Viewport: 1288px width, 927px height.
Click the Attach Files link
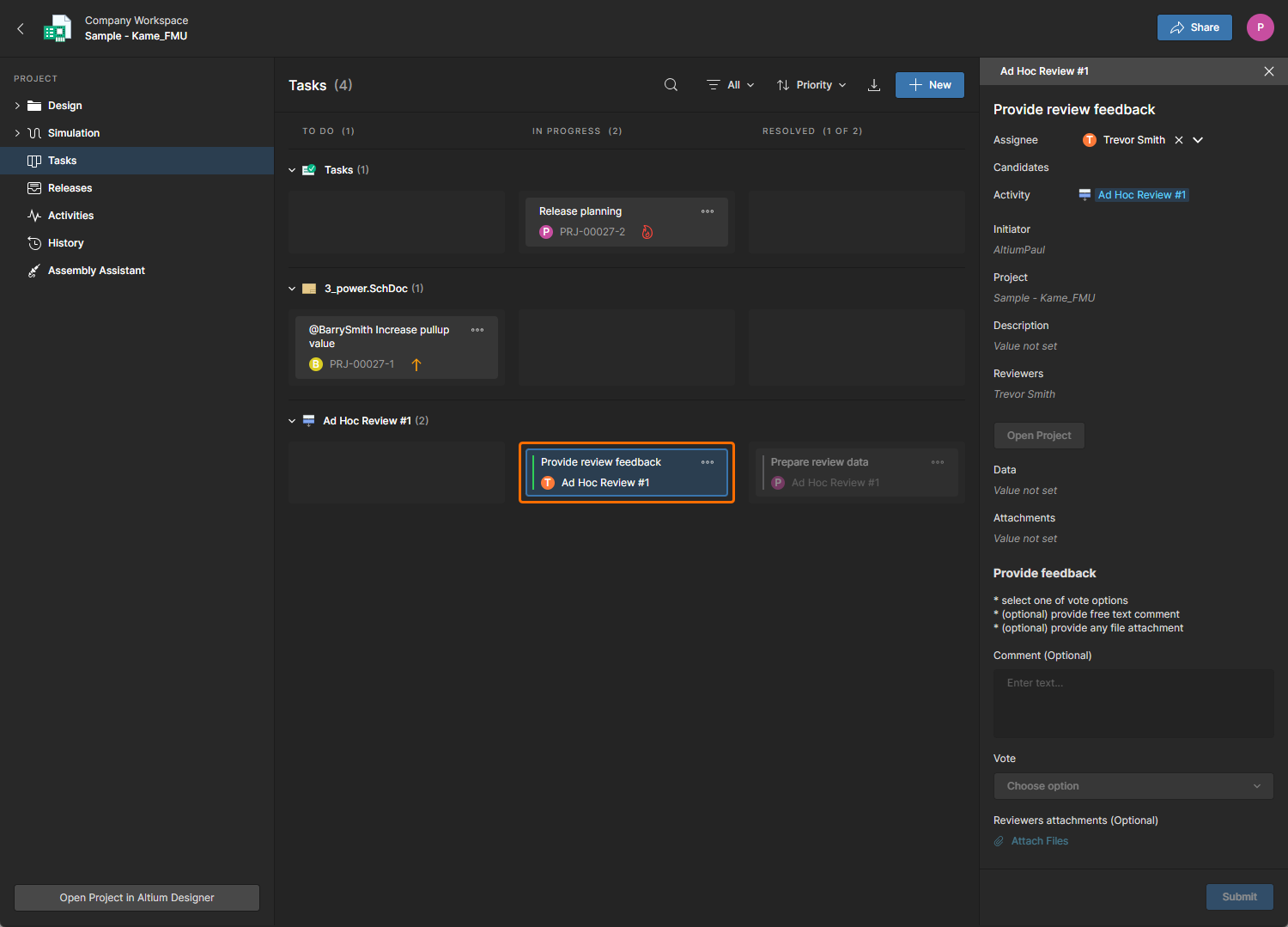click(x=1039, y=841)
